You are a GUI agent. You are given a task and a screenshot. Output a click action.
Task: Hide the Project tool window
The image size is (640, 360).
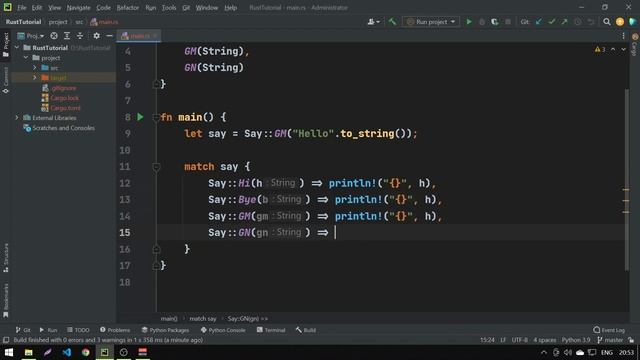click(109, 36)
